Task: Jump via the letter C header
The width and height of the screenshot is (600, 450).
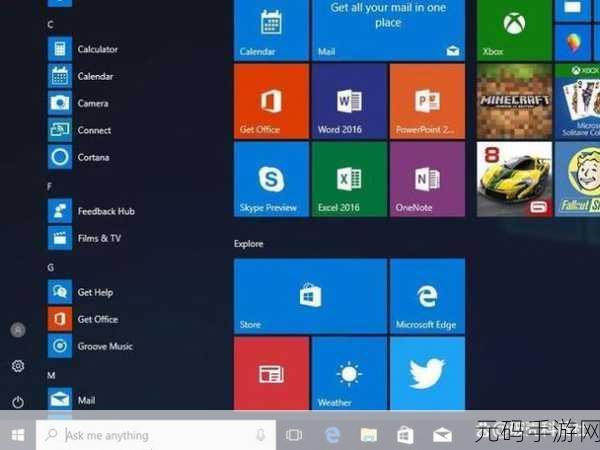Action: coord(50,24)
